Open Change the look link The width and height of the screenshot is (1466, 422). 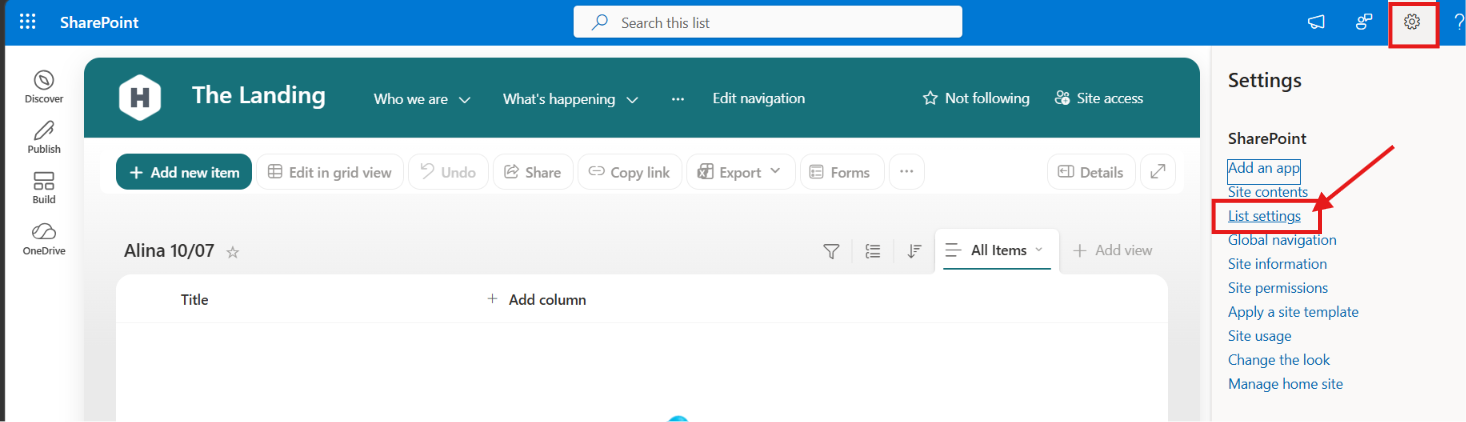coord(1279,360)
